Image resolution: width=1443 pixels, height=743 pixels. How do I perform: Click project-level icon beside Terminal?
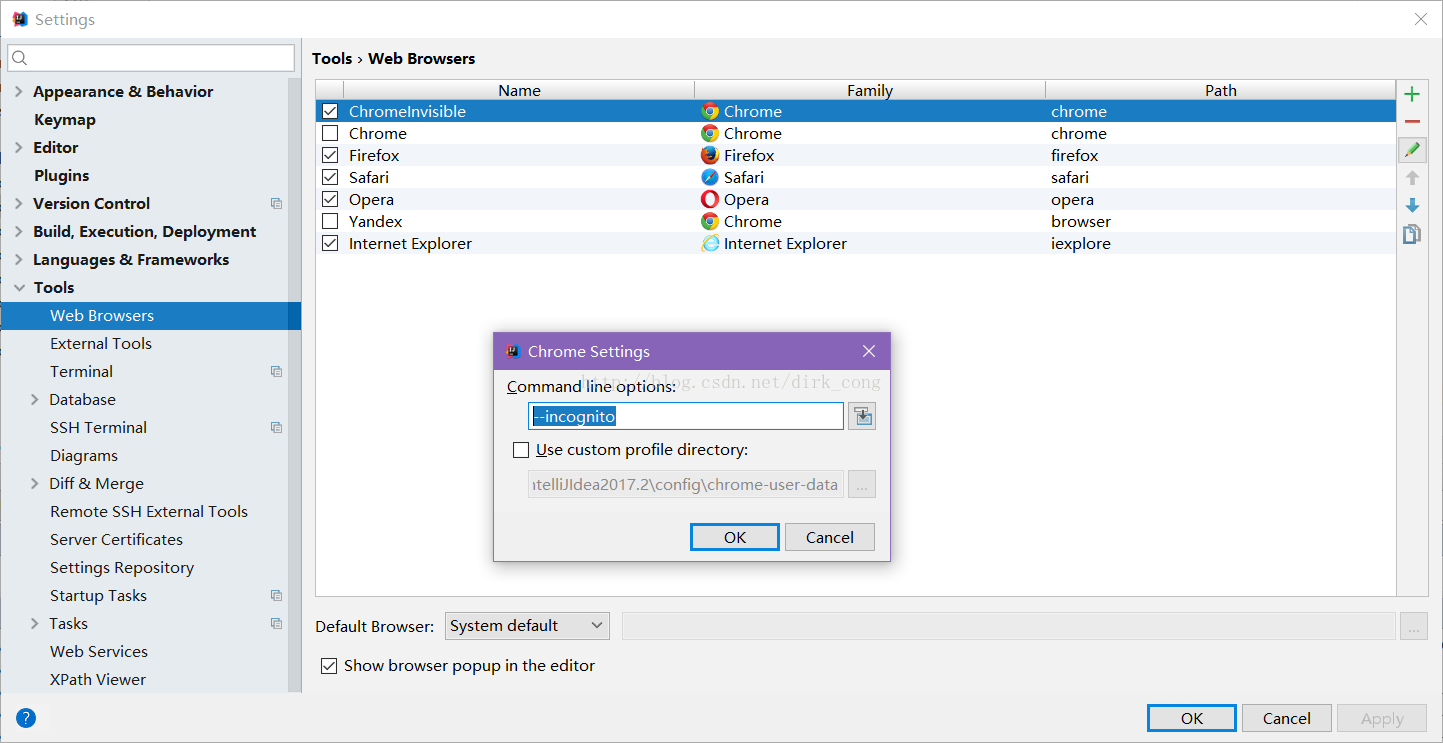277,371
